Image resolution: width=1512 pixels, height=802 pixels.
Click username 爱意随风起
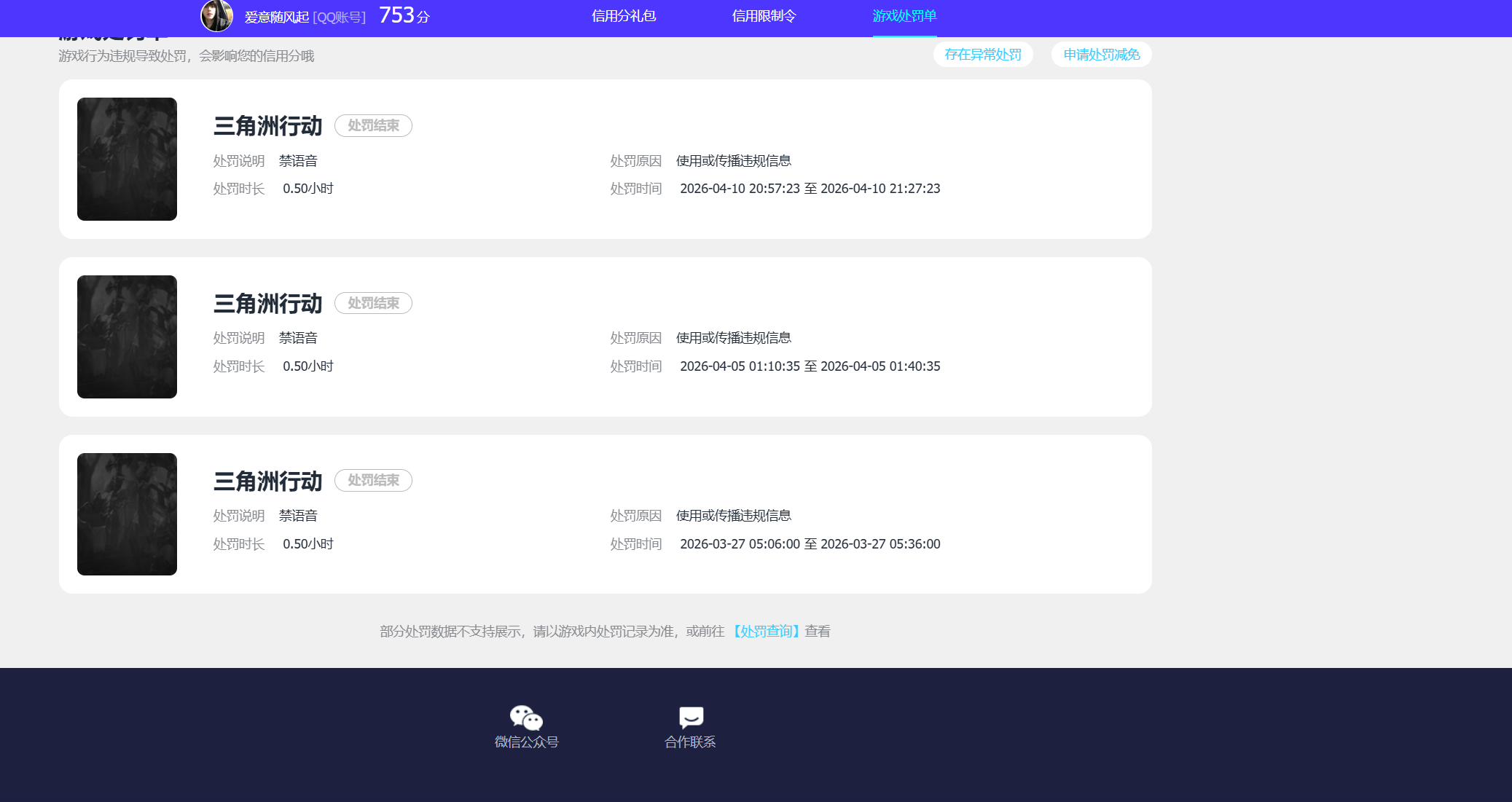(x=277, y=17)
